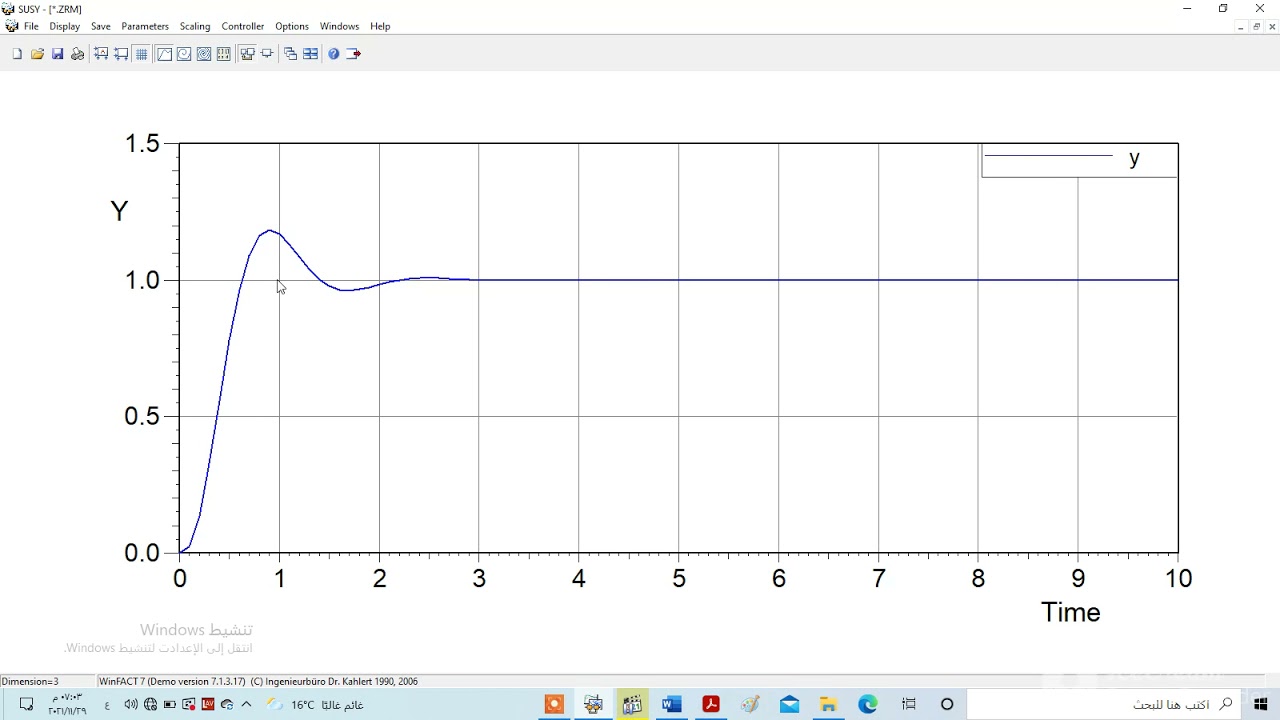Click the WinFACT 7 demo version status text
The image size is (1280, 720).
pos(258,681)
